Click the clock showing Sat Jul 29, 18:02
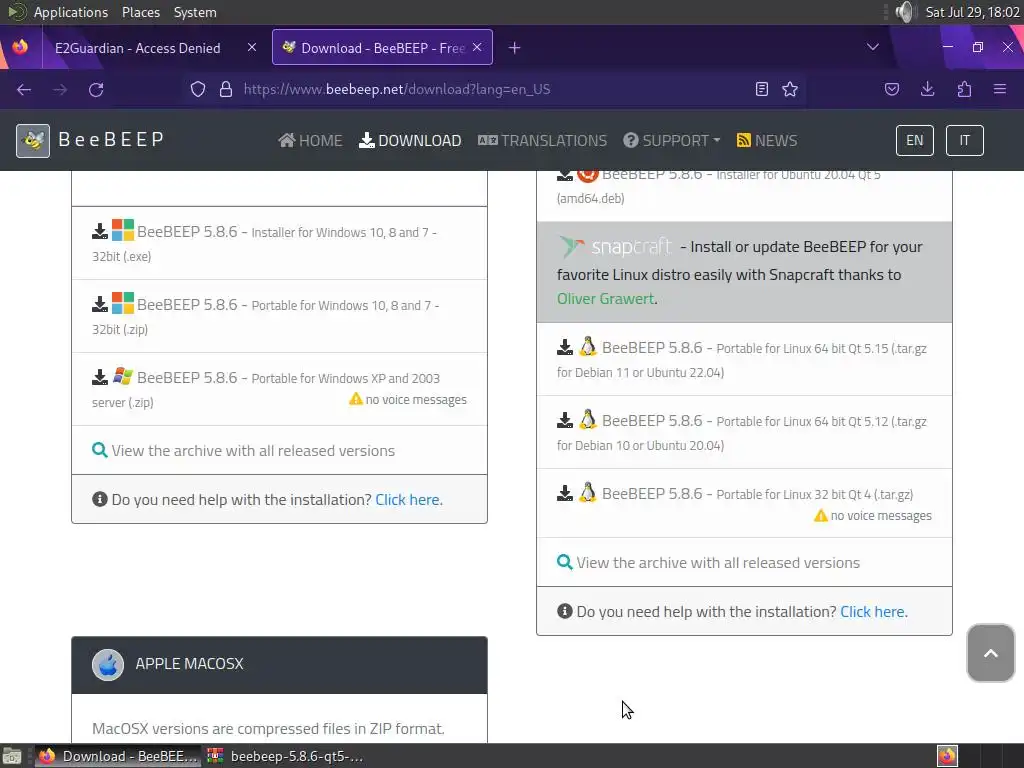This screenshot has height=768, width=1024. click(972, 12)
